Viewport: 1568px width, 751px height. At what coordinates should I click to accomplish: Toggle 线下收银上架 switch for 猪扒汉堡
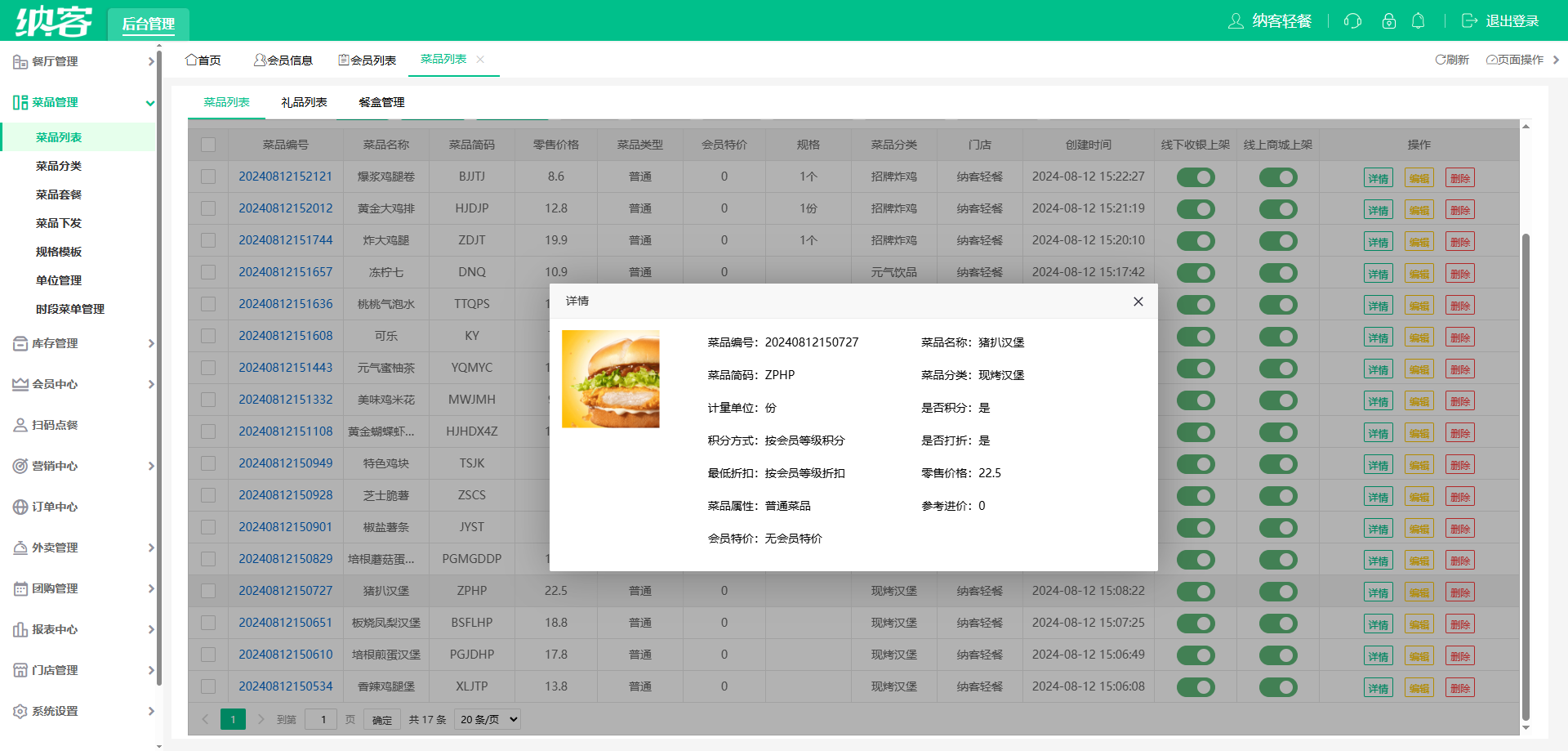[1196, 592]
